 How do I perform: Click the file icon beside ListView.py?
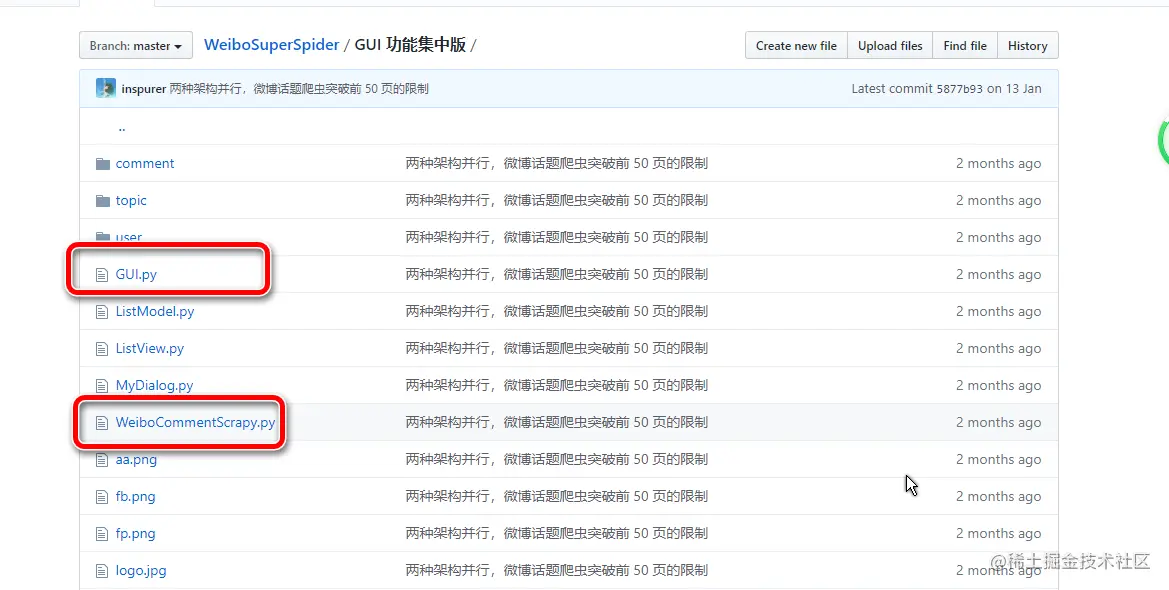point(102,349)
